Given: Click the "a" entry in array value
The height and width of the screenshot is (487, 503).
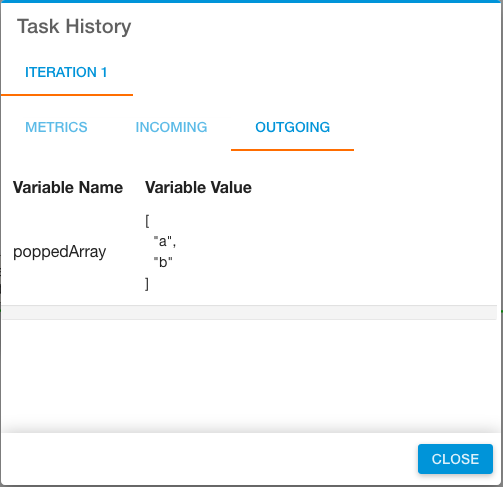Looking at the screenshot, I should pyautogui.click(x=165, y=241).
